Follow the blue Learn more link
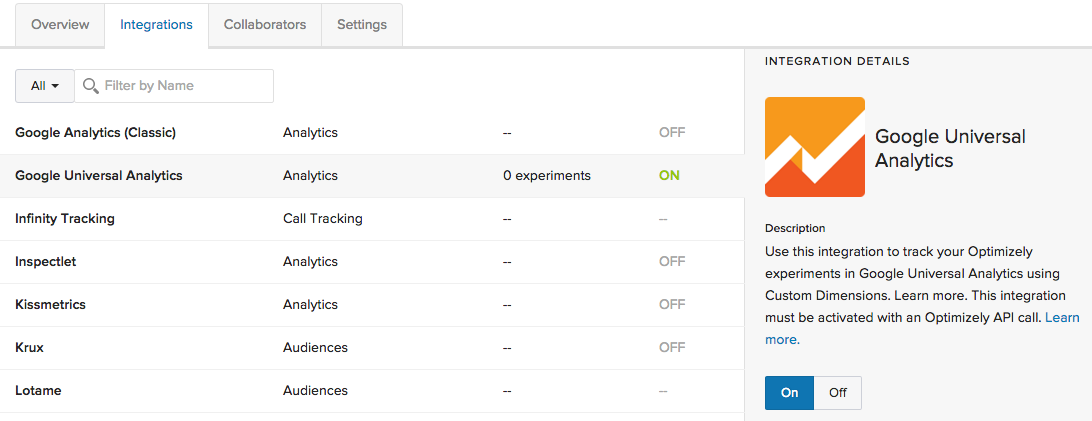The height and width of the screenshot is (421, 1092). pos(922,328)
